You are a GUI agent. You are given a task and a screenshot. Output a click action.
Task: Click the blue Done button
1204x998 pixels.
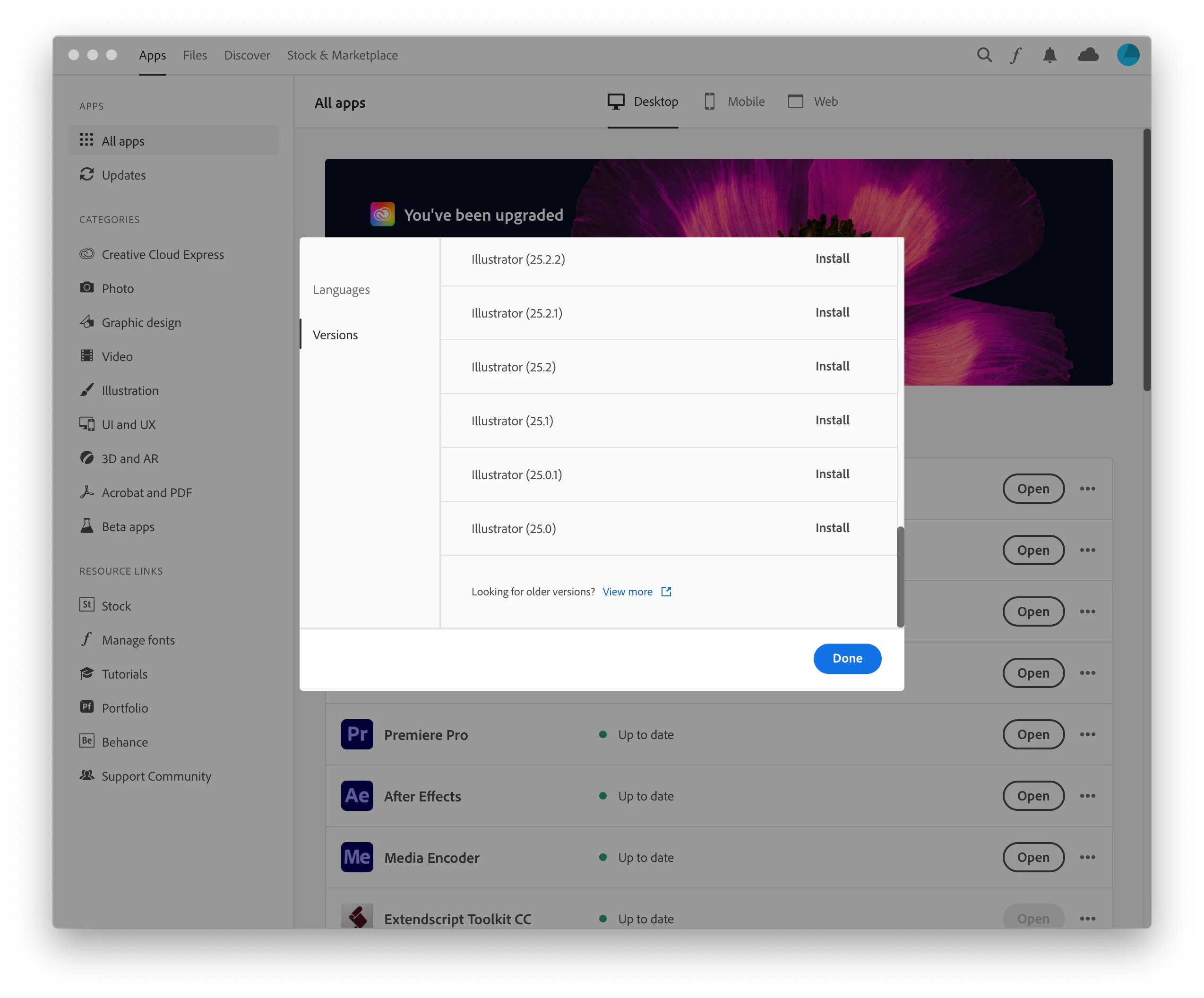coord(847,658)
